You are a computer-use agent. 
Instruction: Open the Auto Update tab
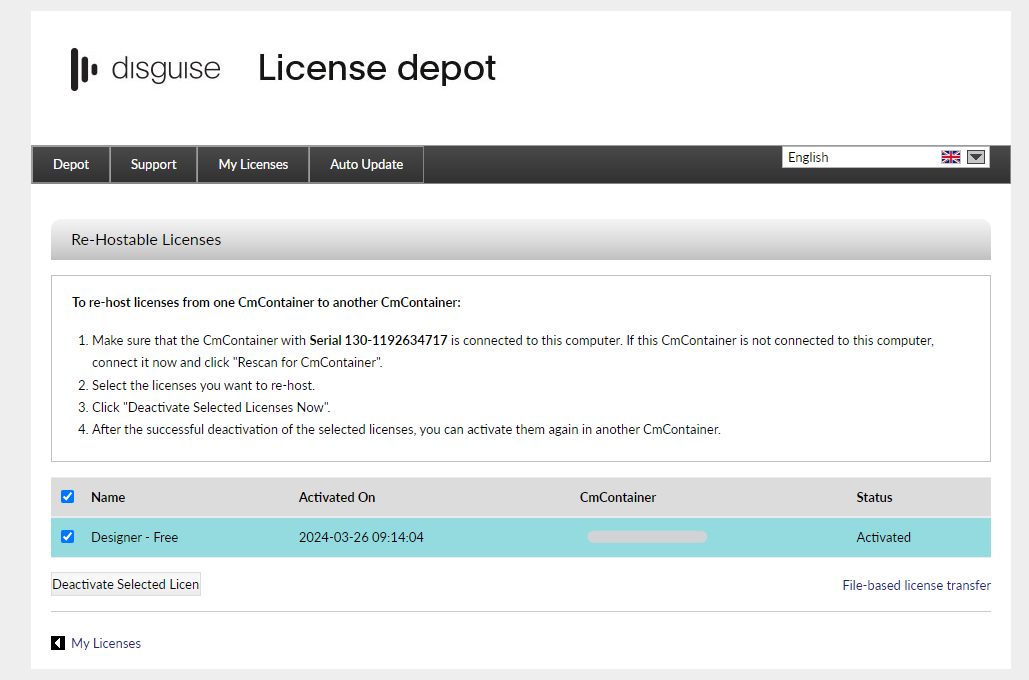366,164
